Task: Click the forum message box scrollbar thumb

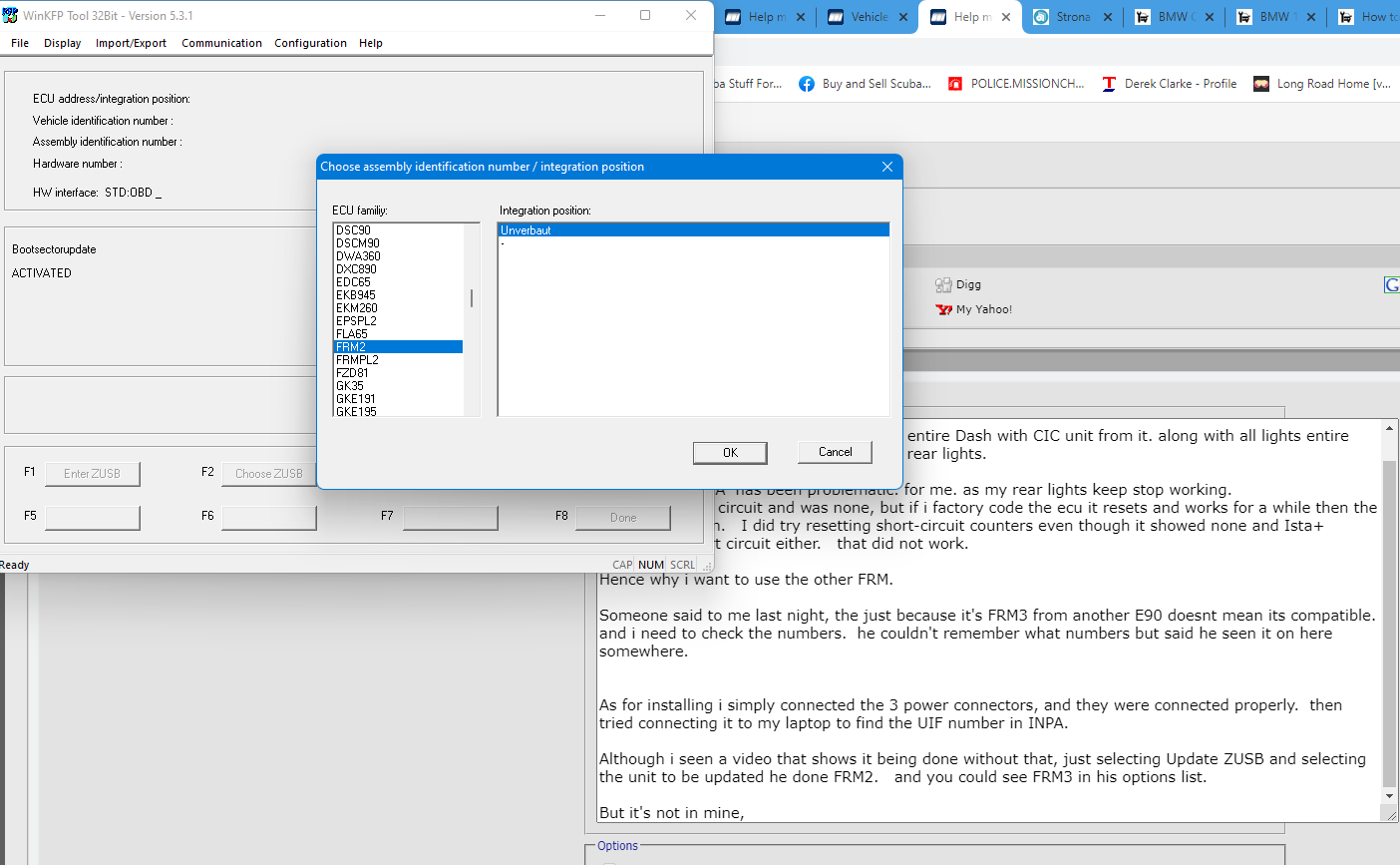Action: click(1389, 624)
